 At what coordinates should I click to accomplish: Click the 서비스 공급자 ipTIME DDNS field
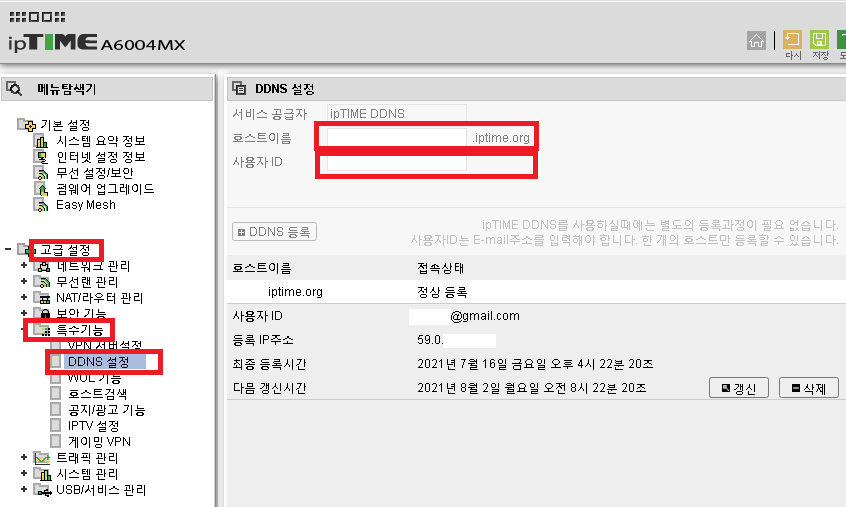[x=397, y=114]
